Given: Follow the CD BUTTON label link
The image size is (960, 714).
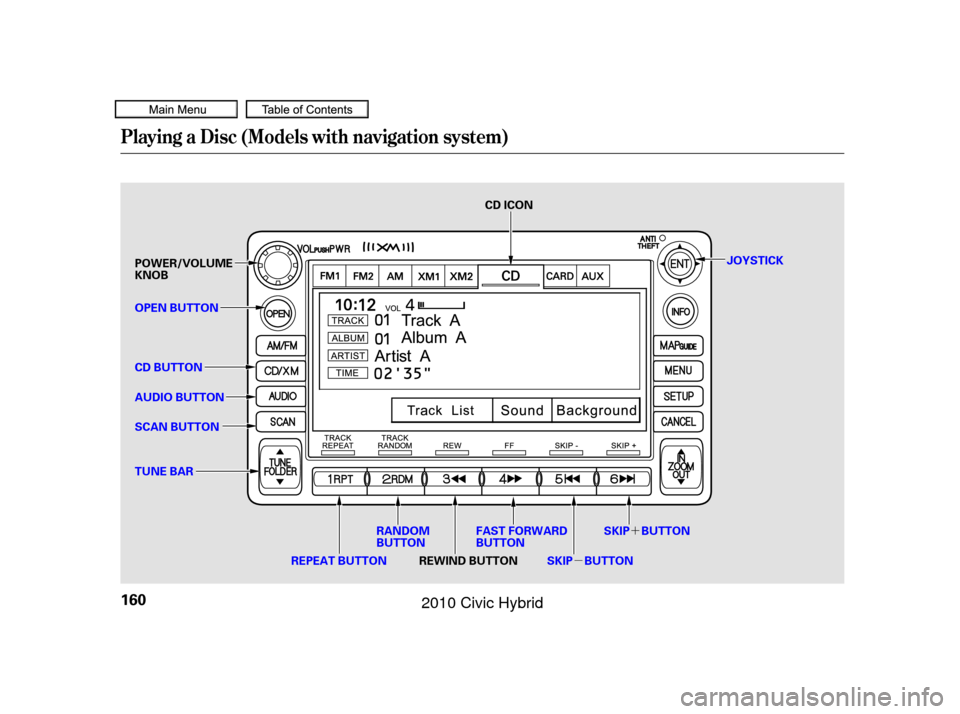Looking at the screenshot, I should pos(168,367).
